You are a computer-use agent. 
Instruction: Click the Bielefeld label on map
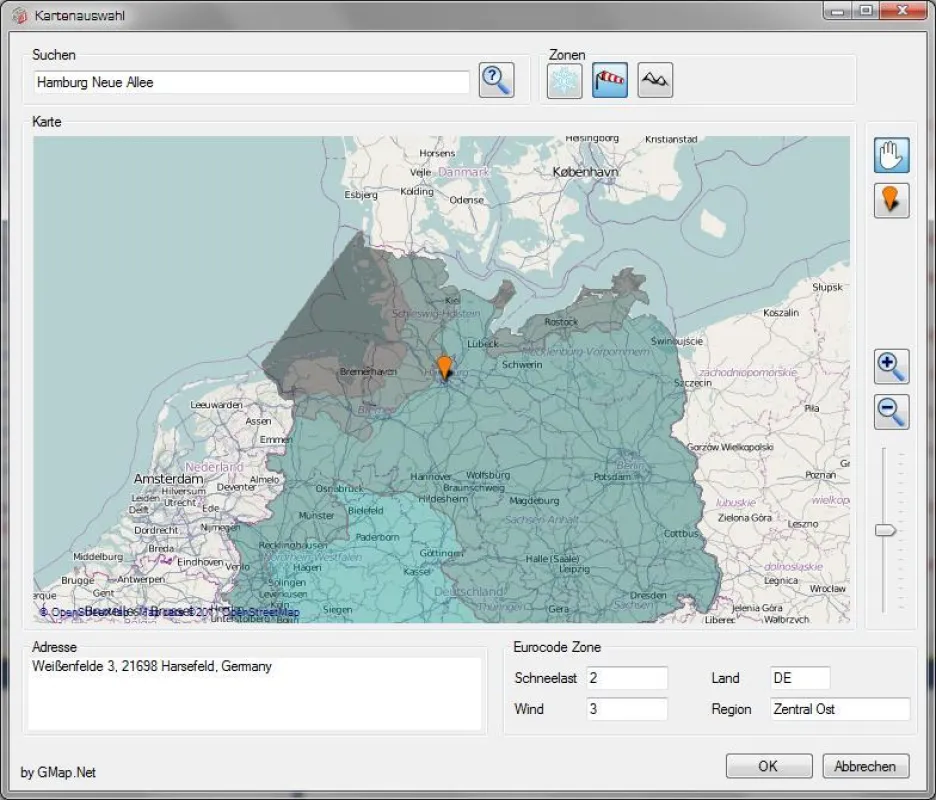(x=365, y=510)
